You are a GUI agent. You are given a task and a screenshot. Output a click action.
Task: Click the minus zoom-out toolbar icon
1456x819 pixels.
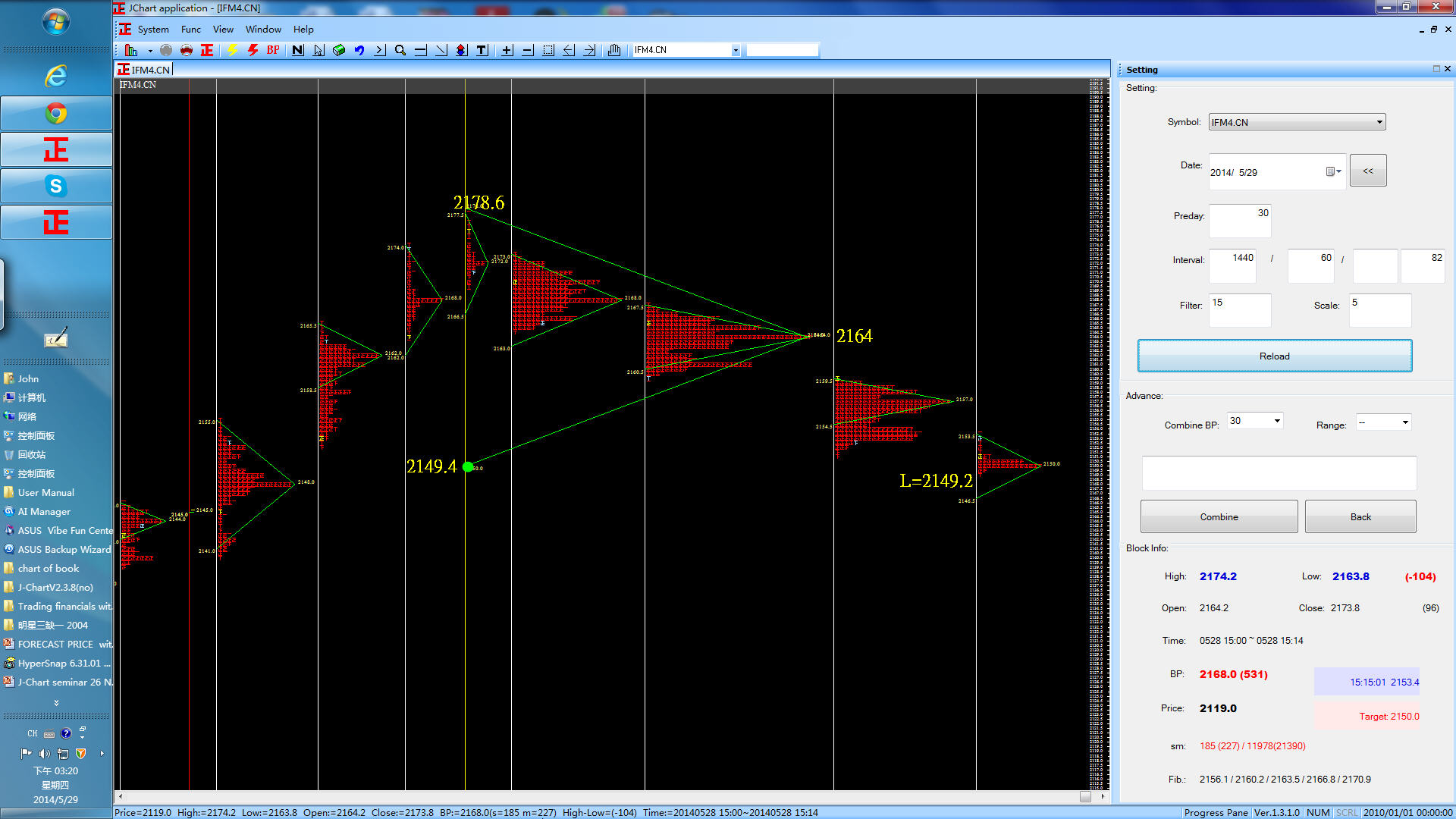tap(528, 50)
